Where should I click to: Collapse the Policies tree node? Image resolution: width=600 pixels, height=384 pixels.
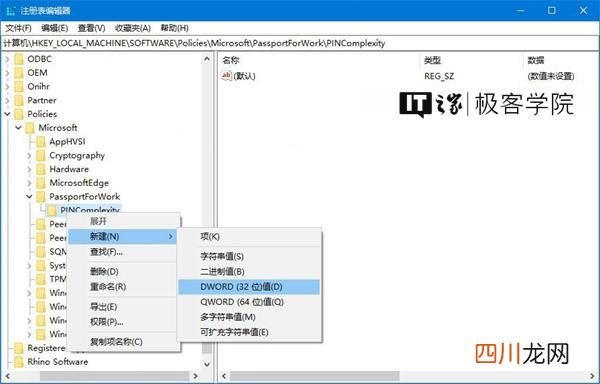[8, 114]
